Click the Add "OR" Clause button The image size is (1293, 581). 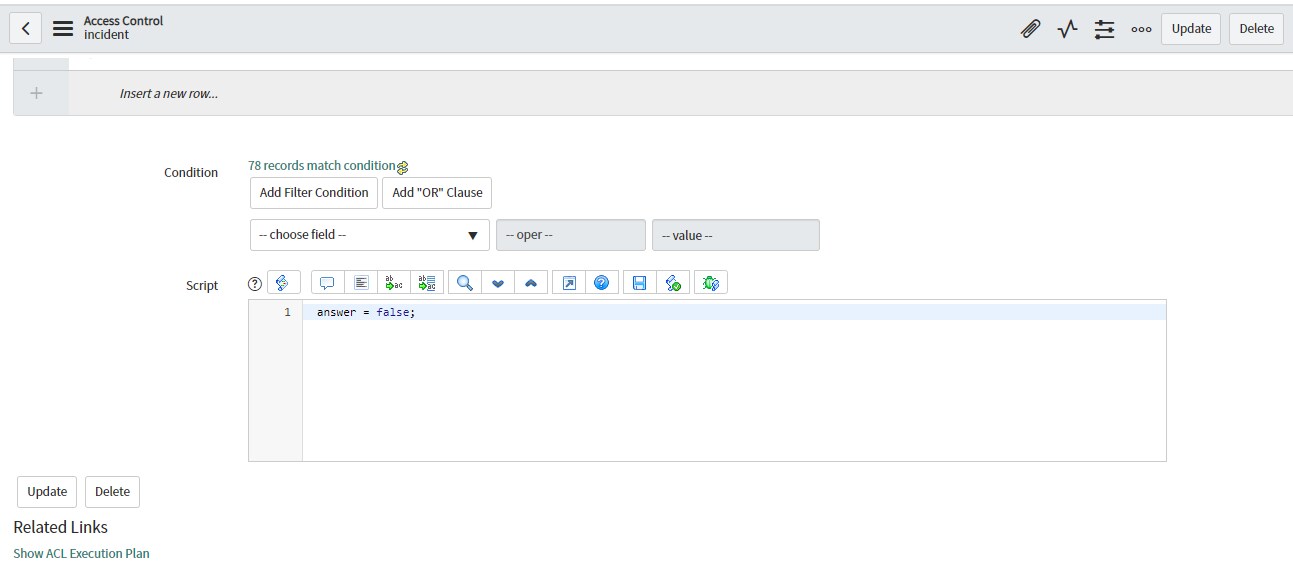point(437,193)
